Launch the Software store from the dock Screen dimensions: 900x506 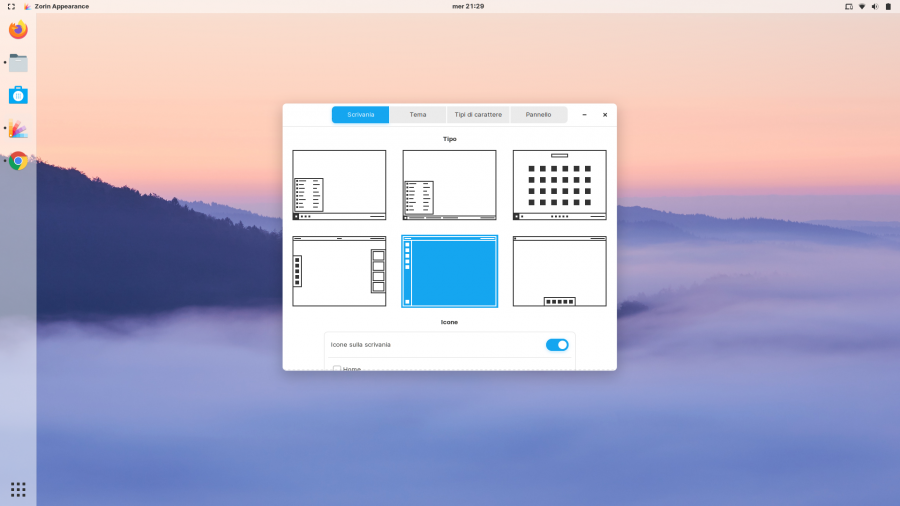(18, 95)
